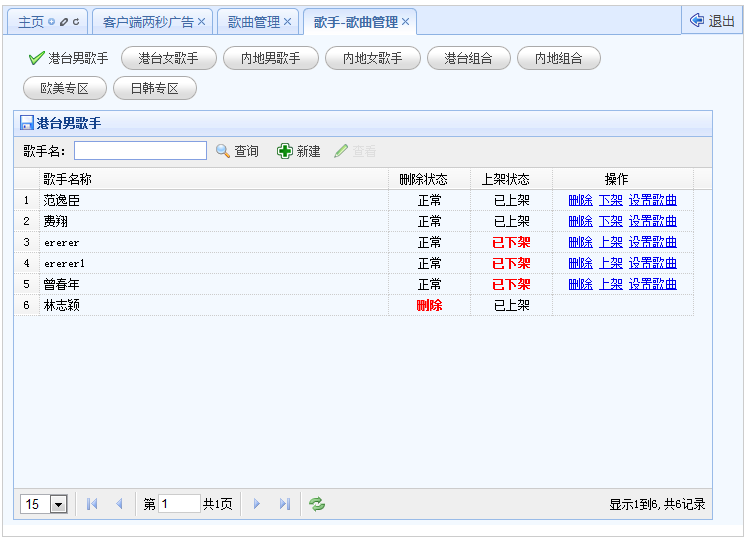This screenshot has width=752, height=545.
Task: Open the 客户端两秒广告 tab
Action: point(148,22)
